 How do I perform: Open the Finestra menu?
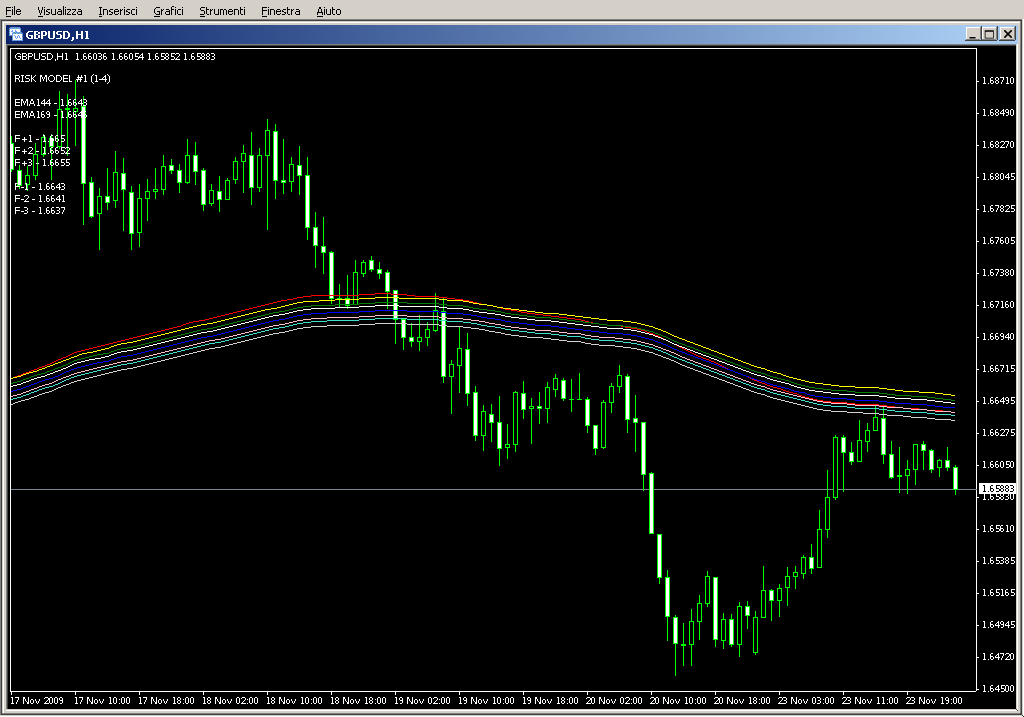tap(280, 11)
